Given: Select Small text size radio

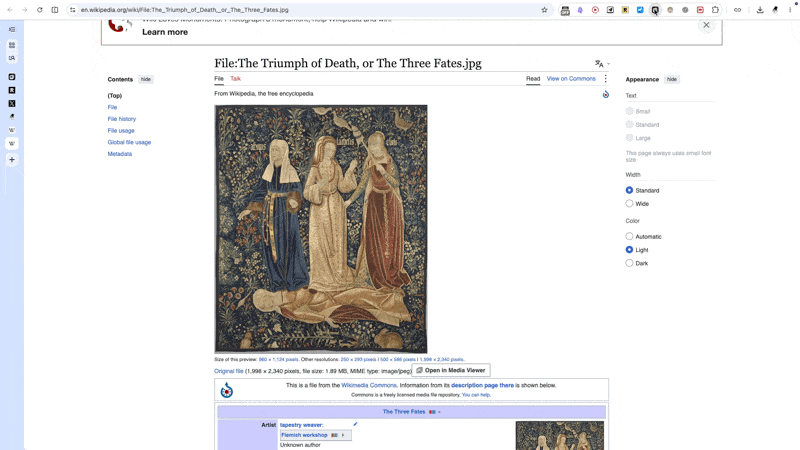Looking at the screenshot, I should (x=629, y=111).
